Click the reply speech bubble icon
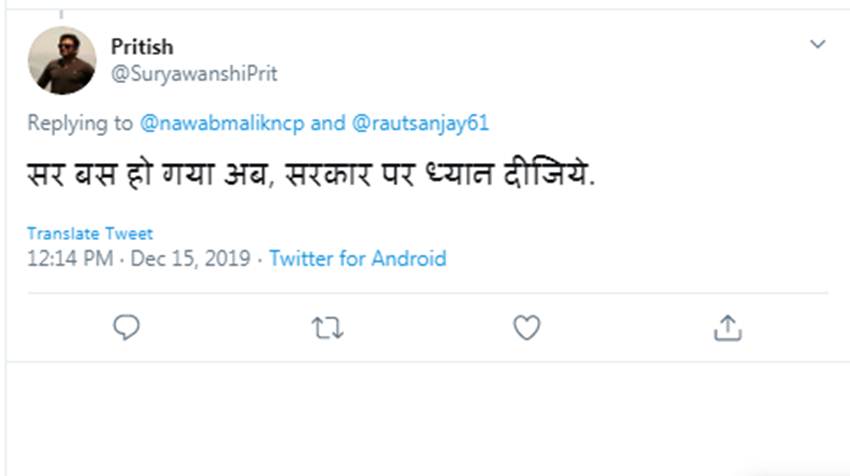 (x=126, y=327)
